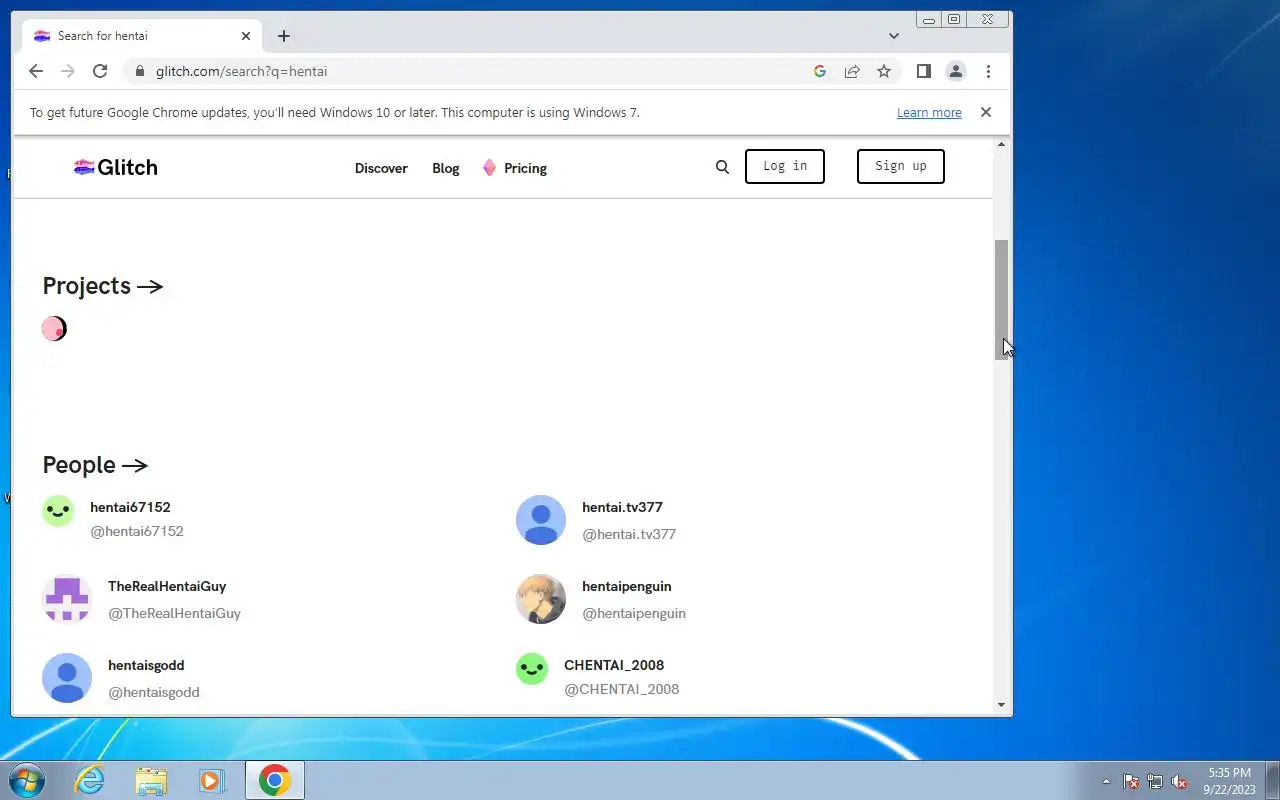Screen dimensions: 1280x800
Task: Open CHENTAI_2008's green smiley avatar
Action: [532, 669]
